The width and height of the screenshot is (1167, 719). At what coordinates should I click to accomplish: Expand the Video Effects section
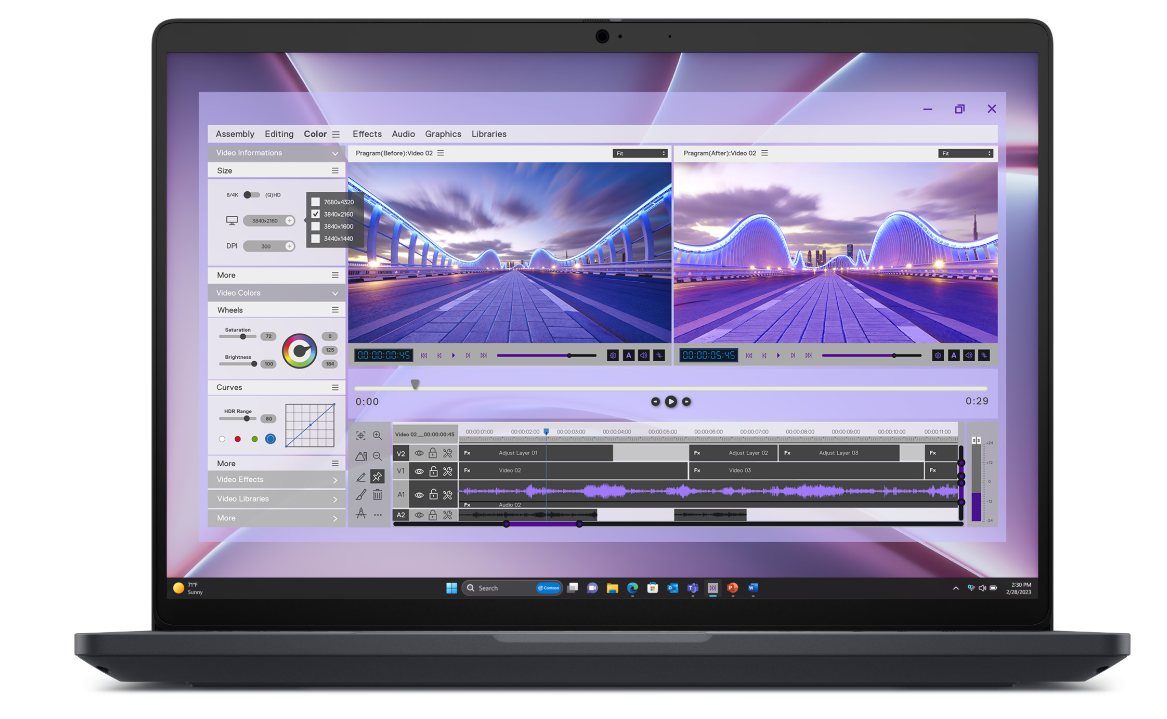point(277,480)
